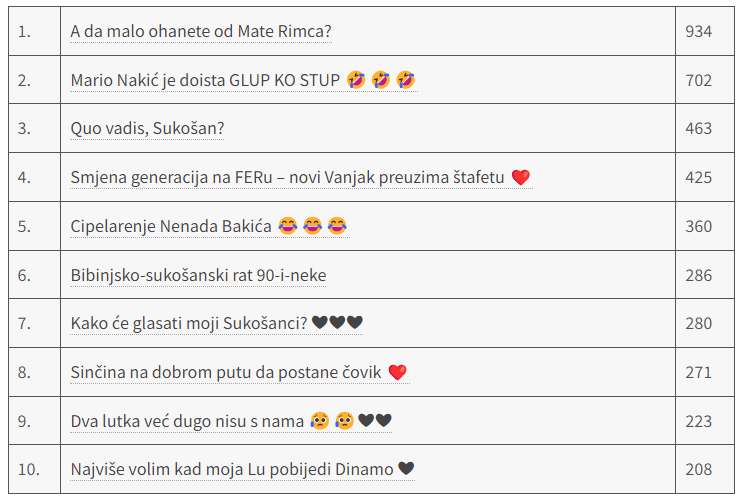This screenshot has height=499, width=739.
Task: Click the view count 934 in row one
Action: click(x=698, y=31)
